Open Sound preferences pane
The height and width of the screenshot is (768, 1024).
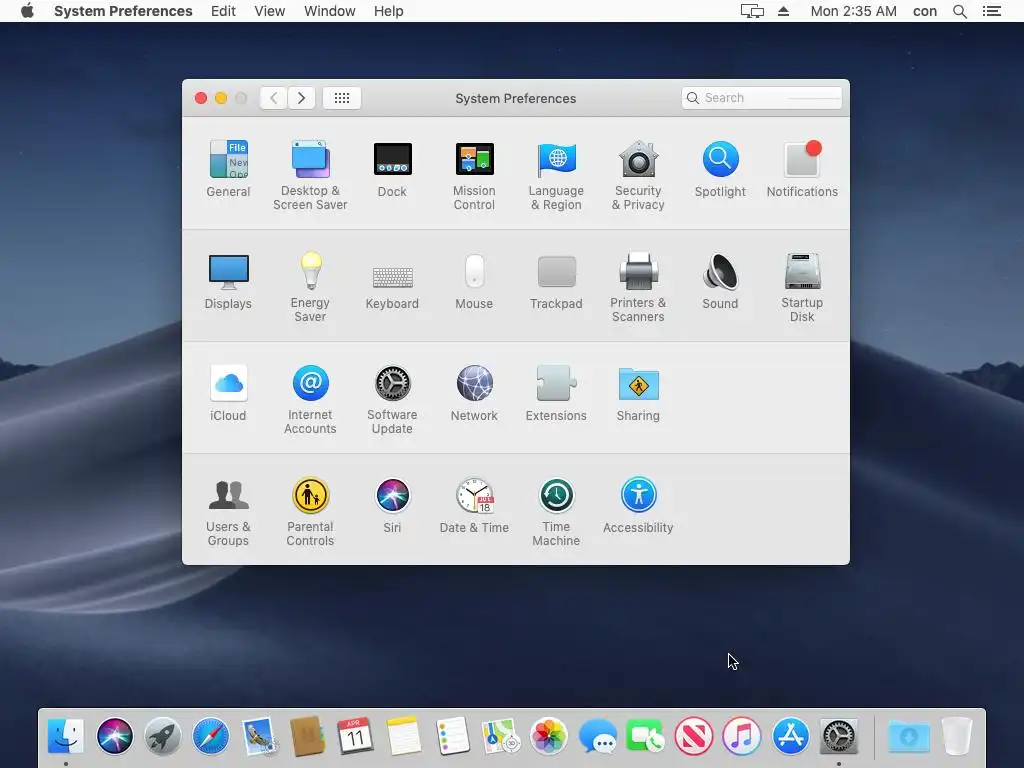(x=720, y=281)
